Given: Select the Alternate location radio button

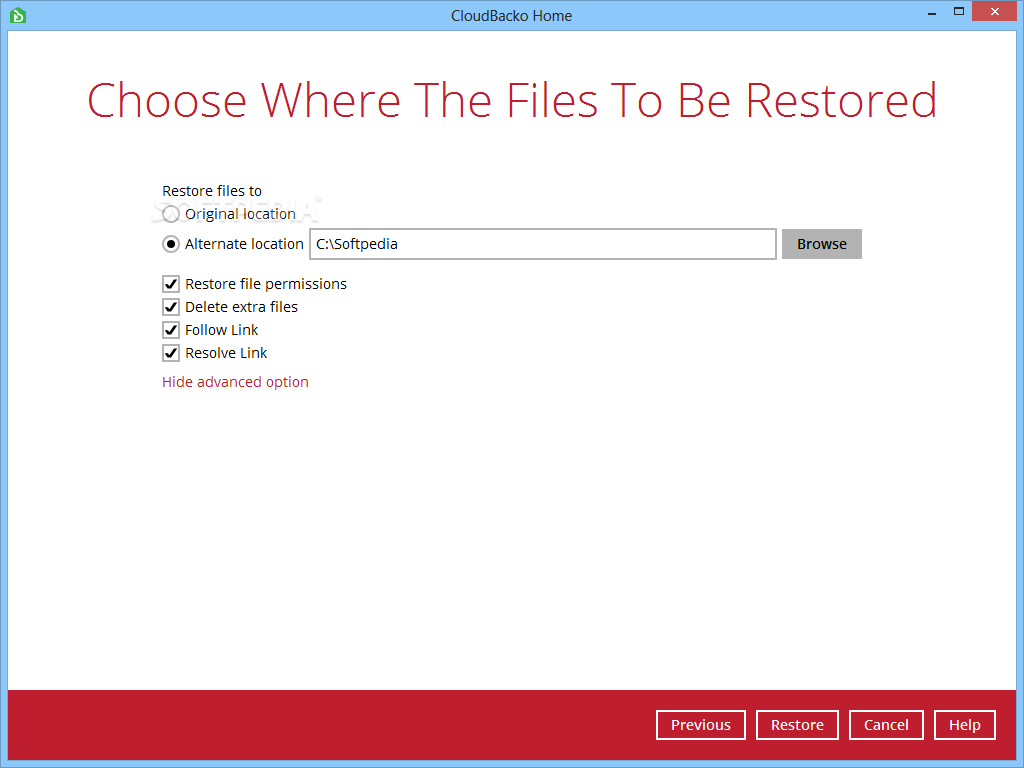Looking at the screenshot, I should (x=170, y=244).
